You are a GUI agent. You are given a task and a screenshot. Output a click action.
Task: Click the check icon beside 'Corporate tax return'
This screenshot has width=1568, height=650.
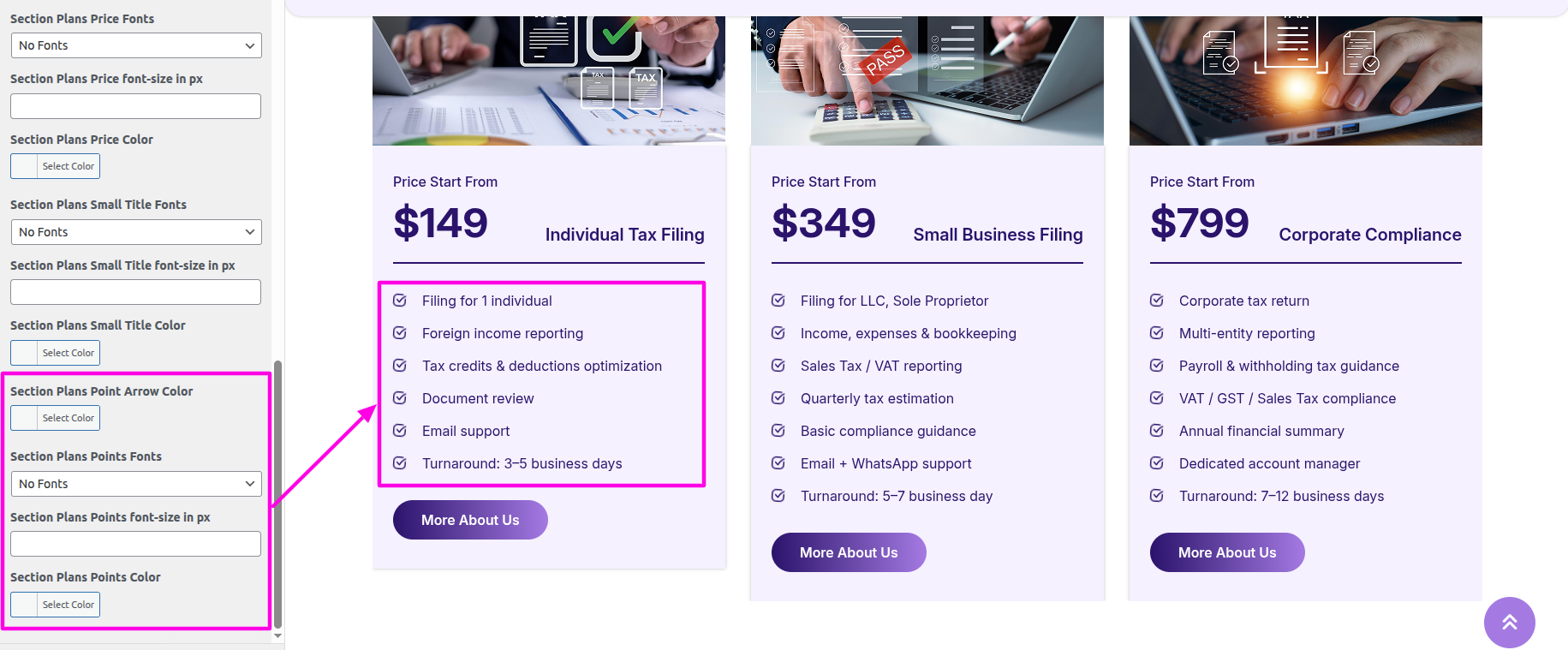pyautogui.click(x=1157, y=301)
